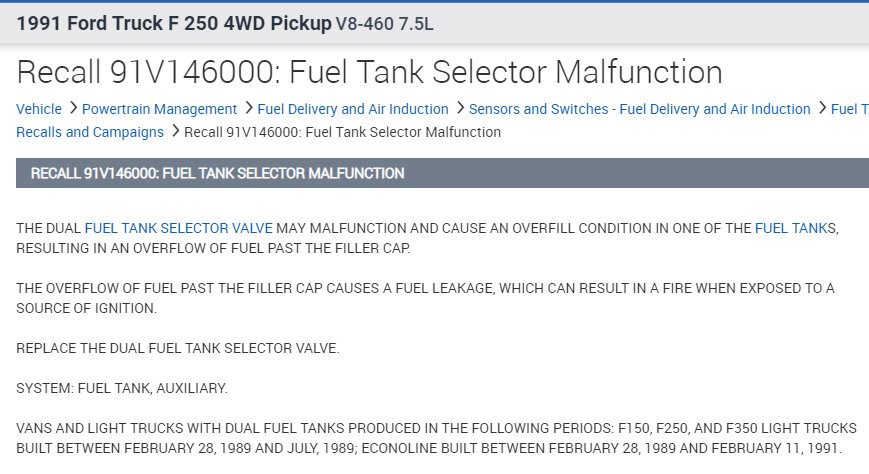Image resolution: width=869 pixels, height=474 pixels.
Task: Click the REPLACE THE DUAL sentence
Action: click(178, 348)
